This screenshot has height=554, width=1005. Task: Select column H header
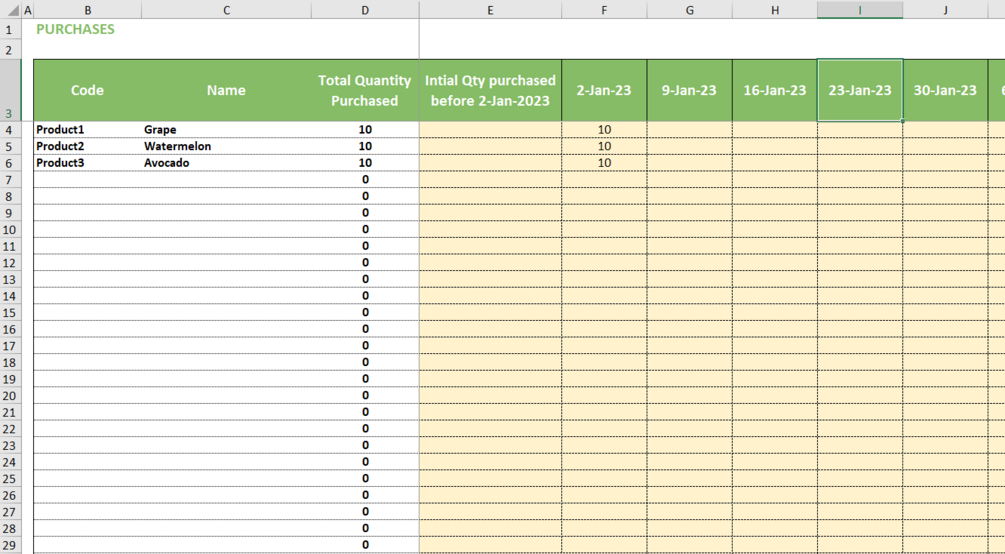click(x=774, y=10)
